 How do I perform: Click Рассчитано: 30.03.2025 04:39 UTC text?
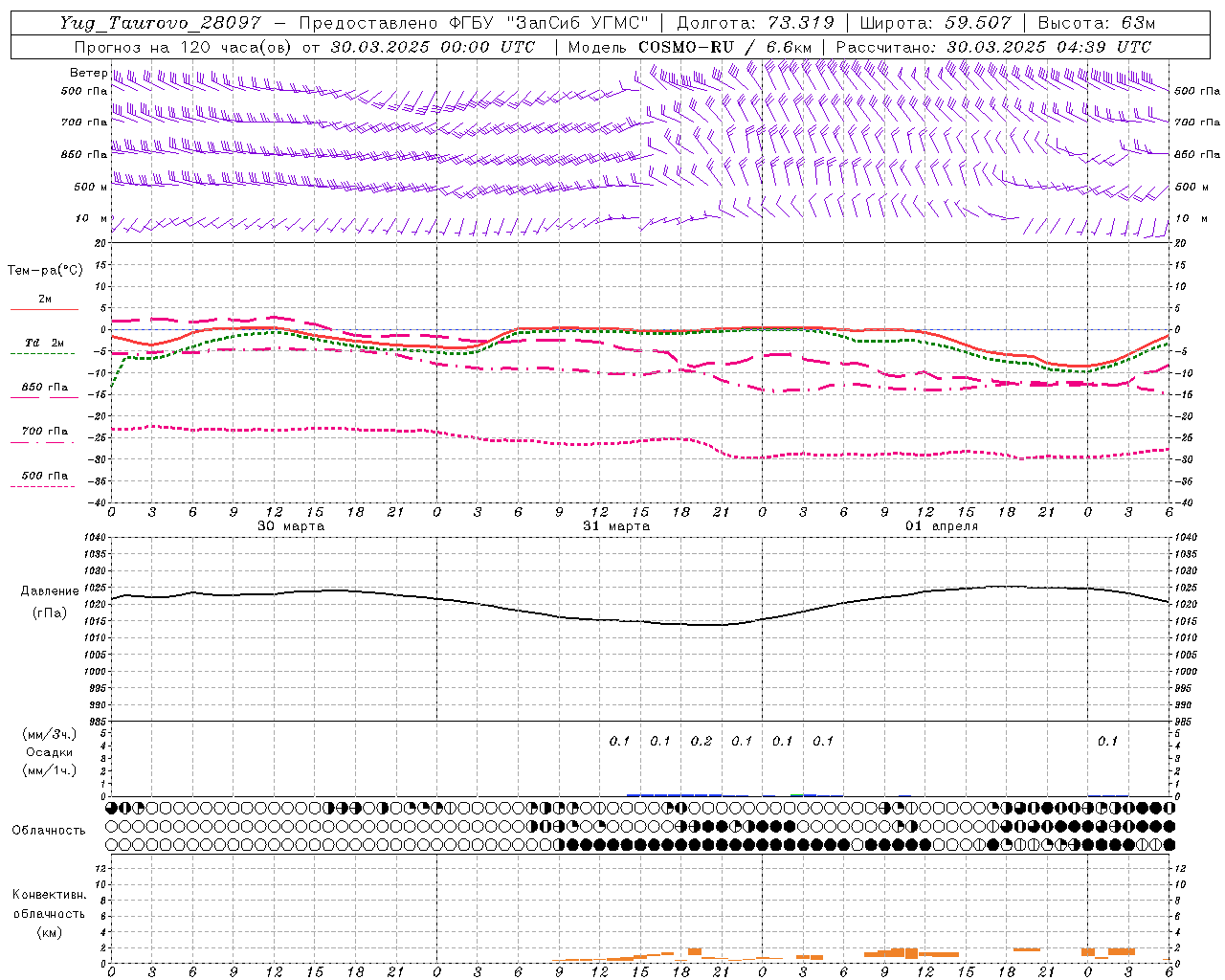click(993, 47)
